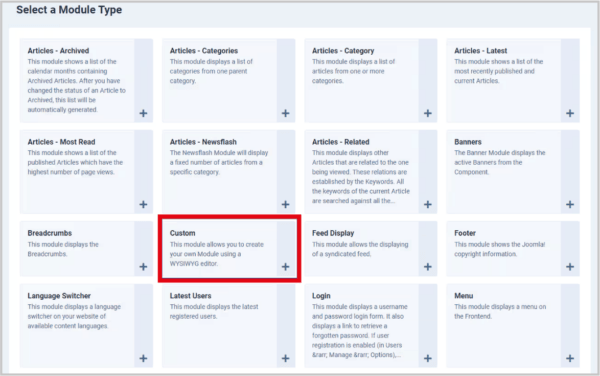Click the 'Select a Module Type' heading
The image size is (600, 376).
coord(69,10)
